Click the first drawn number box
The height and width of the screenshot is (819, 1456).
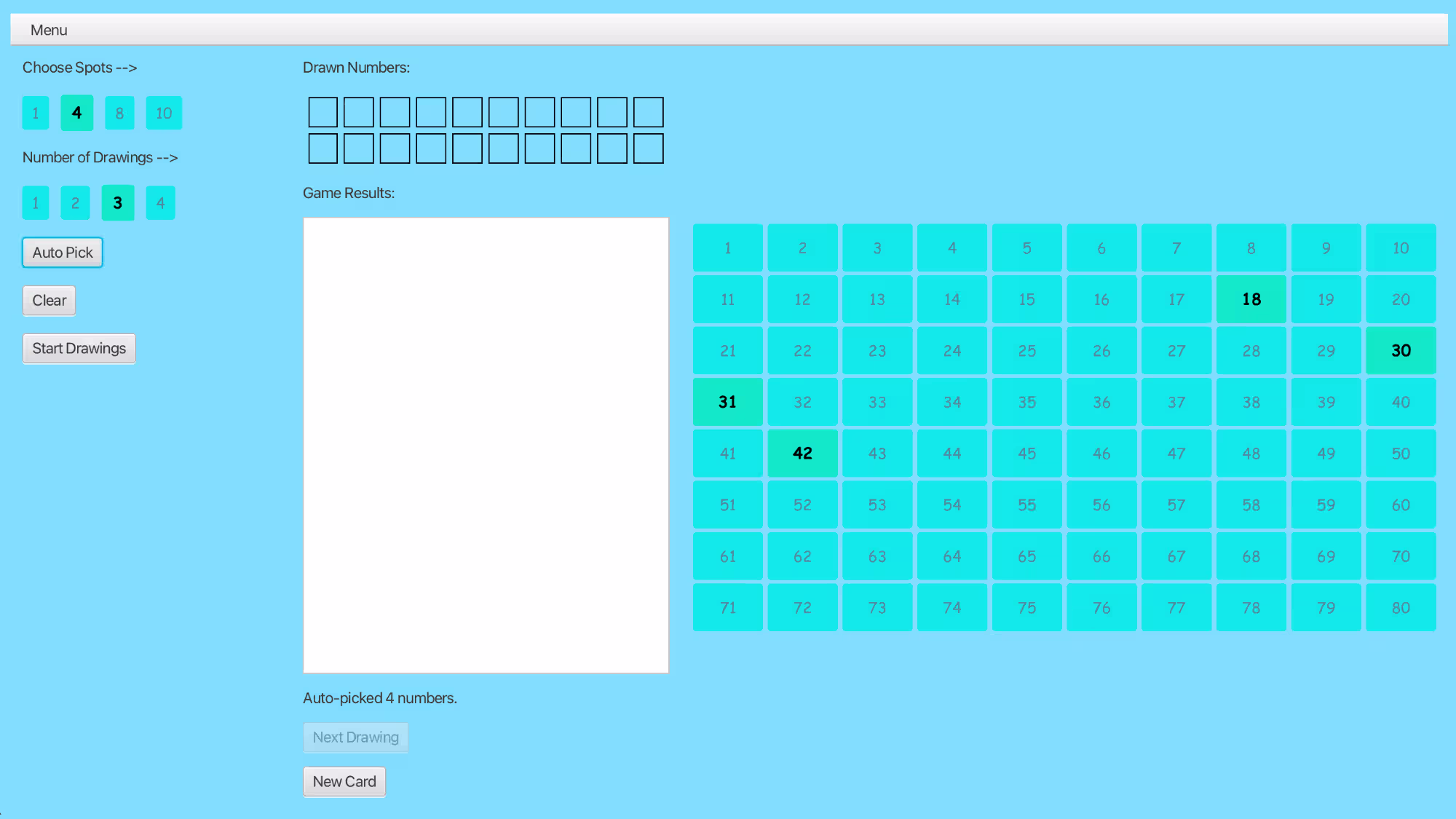pos(323,112)
